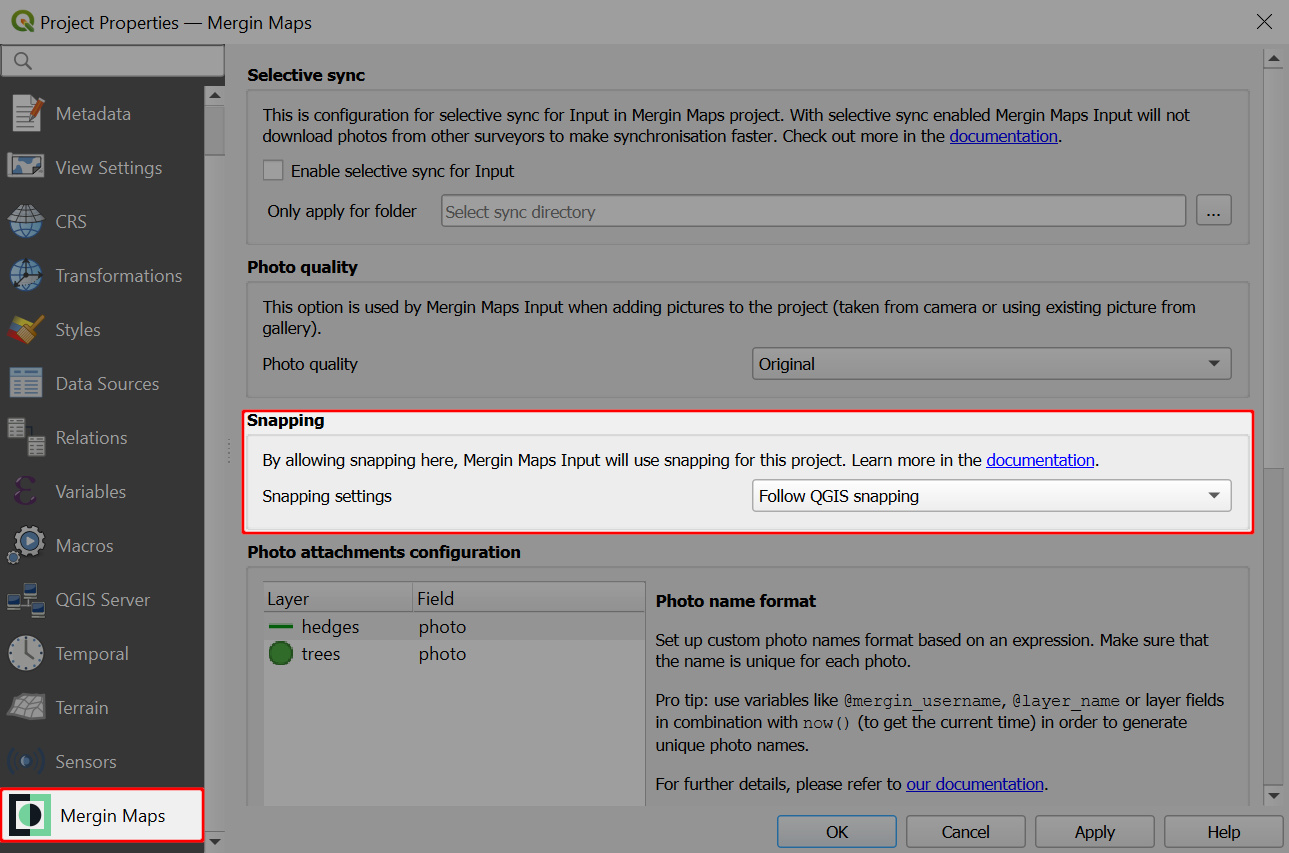Click the Field column header
The width and height of the screenshot is (1289, 853).
pyautogui.click(x=529, y=599)
